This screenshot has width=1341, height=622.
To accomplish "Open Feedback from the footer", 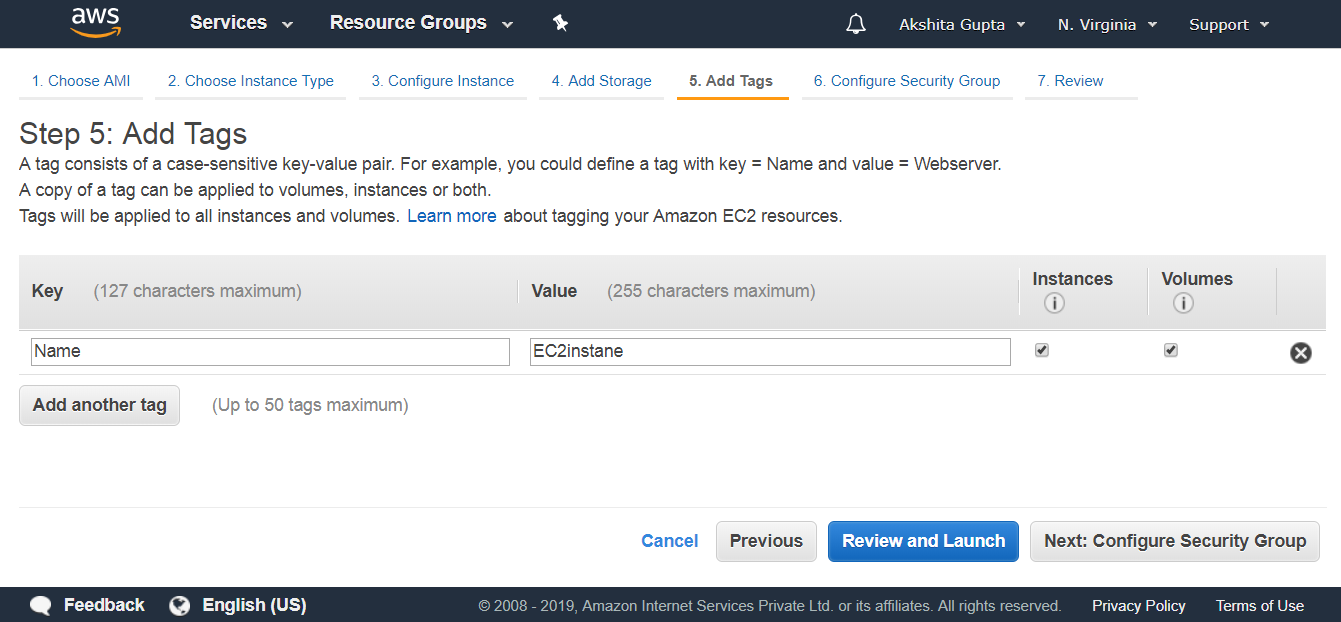I will pyautogui.click(x=104, y=604).
